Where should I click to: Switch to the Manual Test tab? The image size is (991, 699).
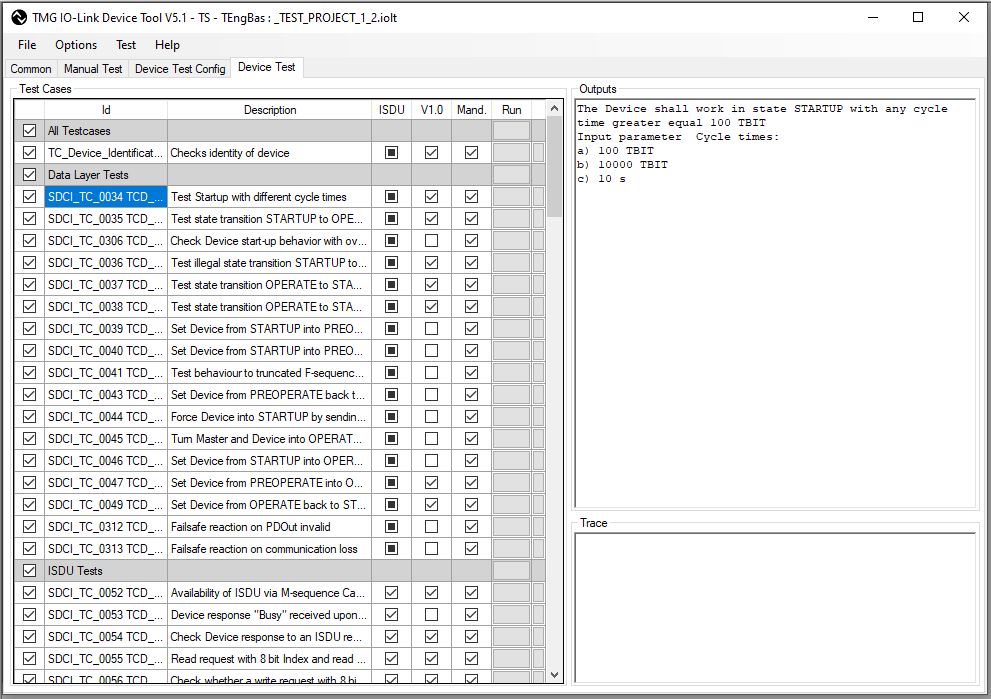pos(93,69)
